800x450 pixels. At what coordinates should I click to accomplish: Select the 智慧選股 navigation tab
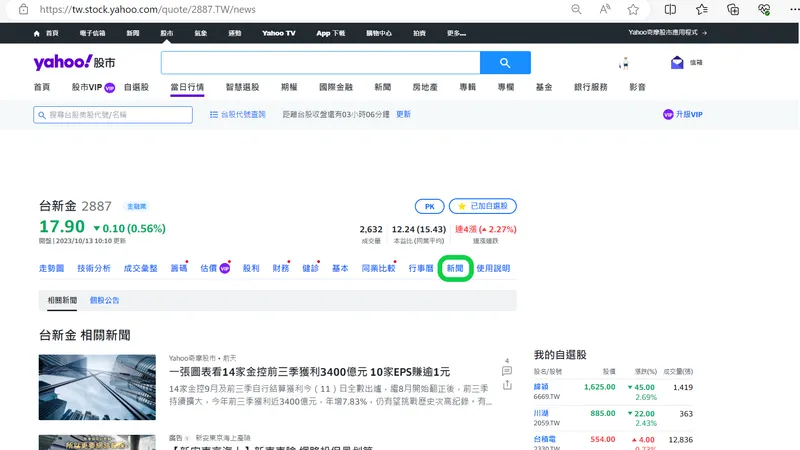coord(242,87)
